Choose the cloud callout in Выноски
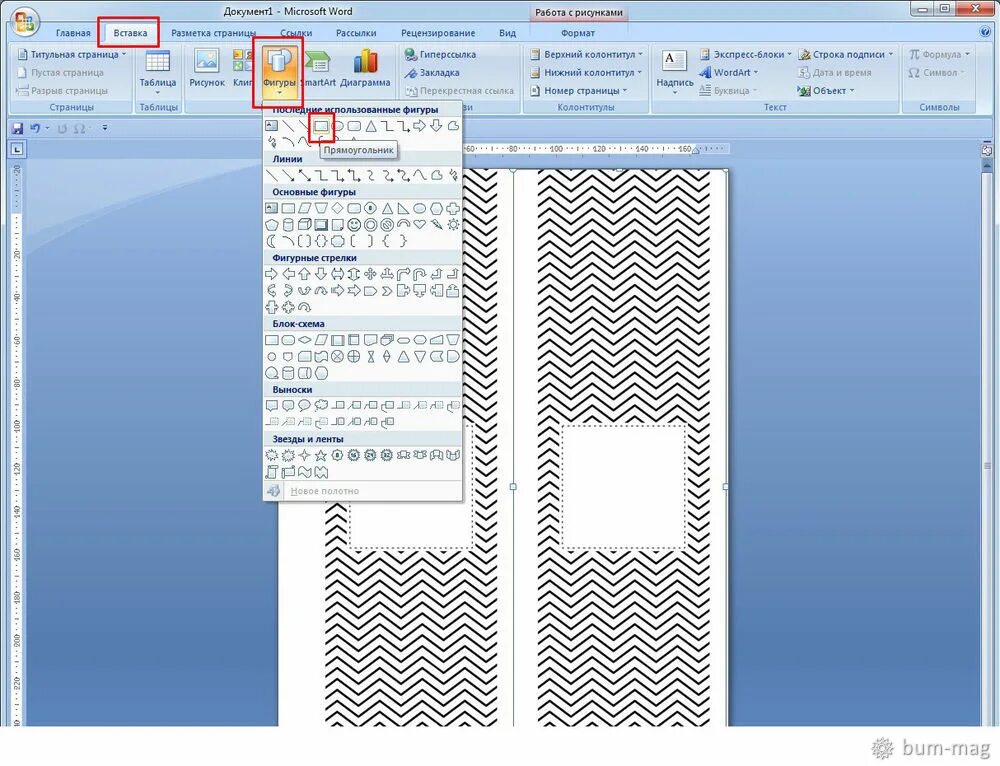The image size is (1000, 766). (x=321, y=406)
